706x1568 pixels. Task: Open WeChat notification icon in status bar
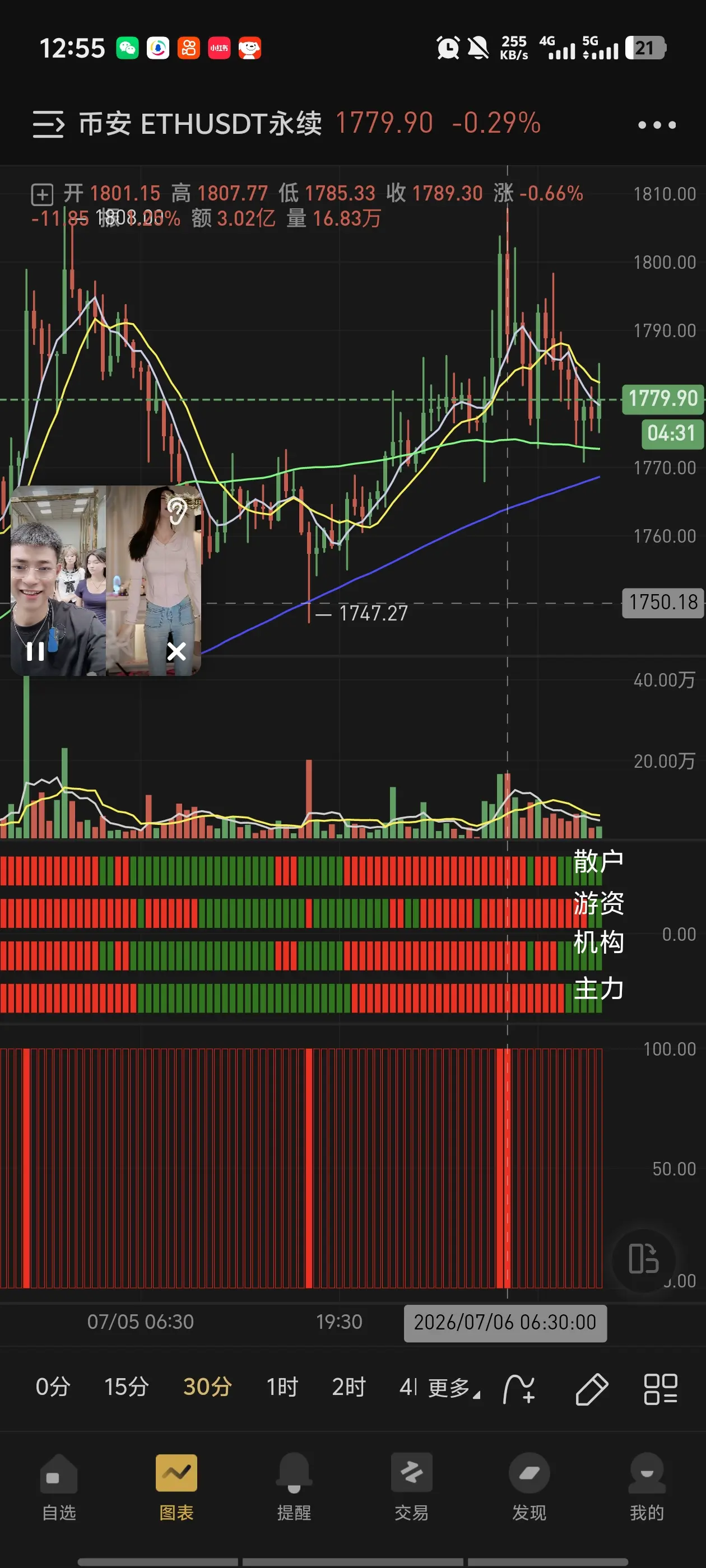pyautogui.click(x=127, y=48)
